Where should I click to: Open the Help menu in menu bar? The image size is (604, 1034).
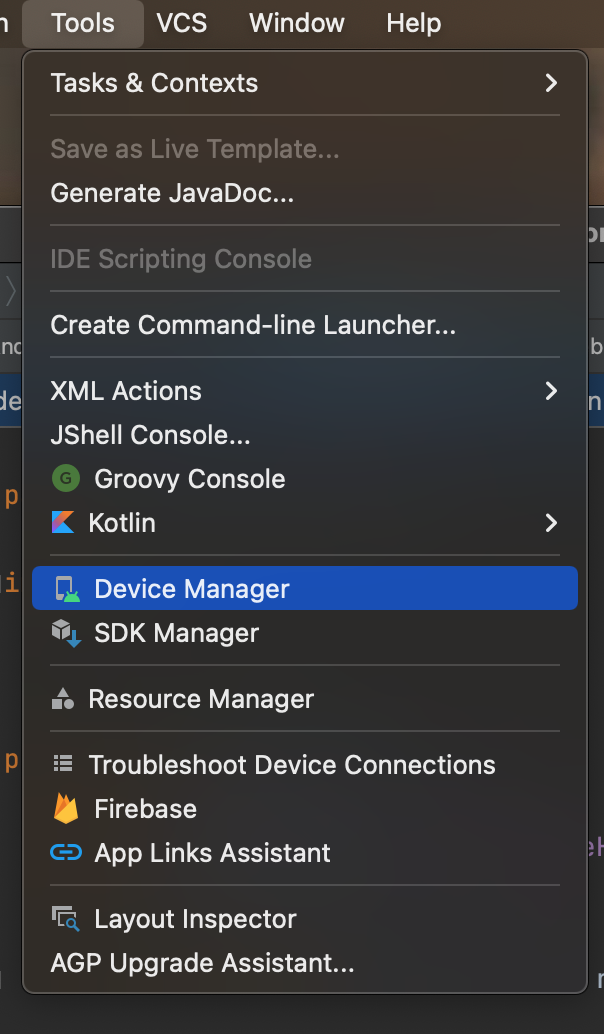click(414, 22)
